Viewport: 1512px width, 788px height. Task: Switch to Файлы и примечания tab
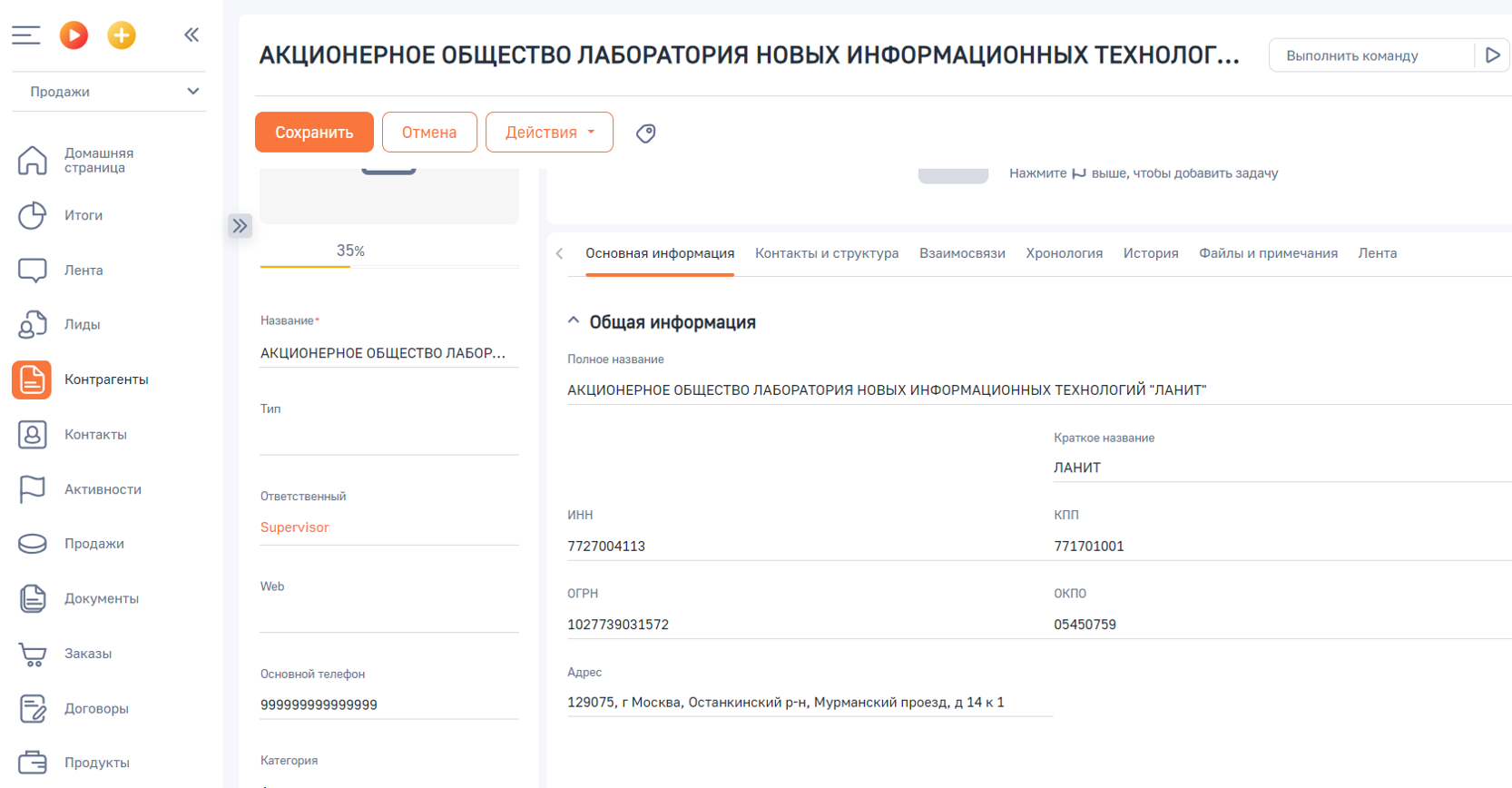pyautogui.click(x=1268, y=253)
